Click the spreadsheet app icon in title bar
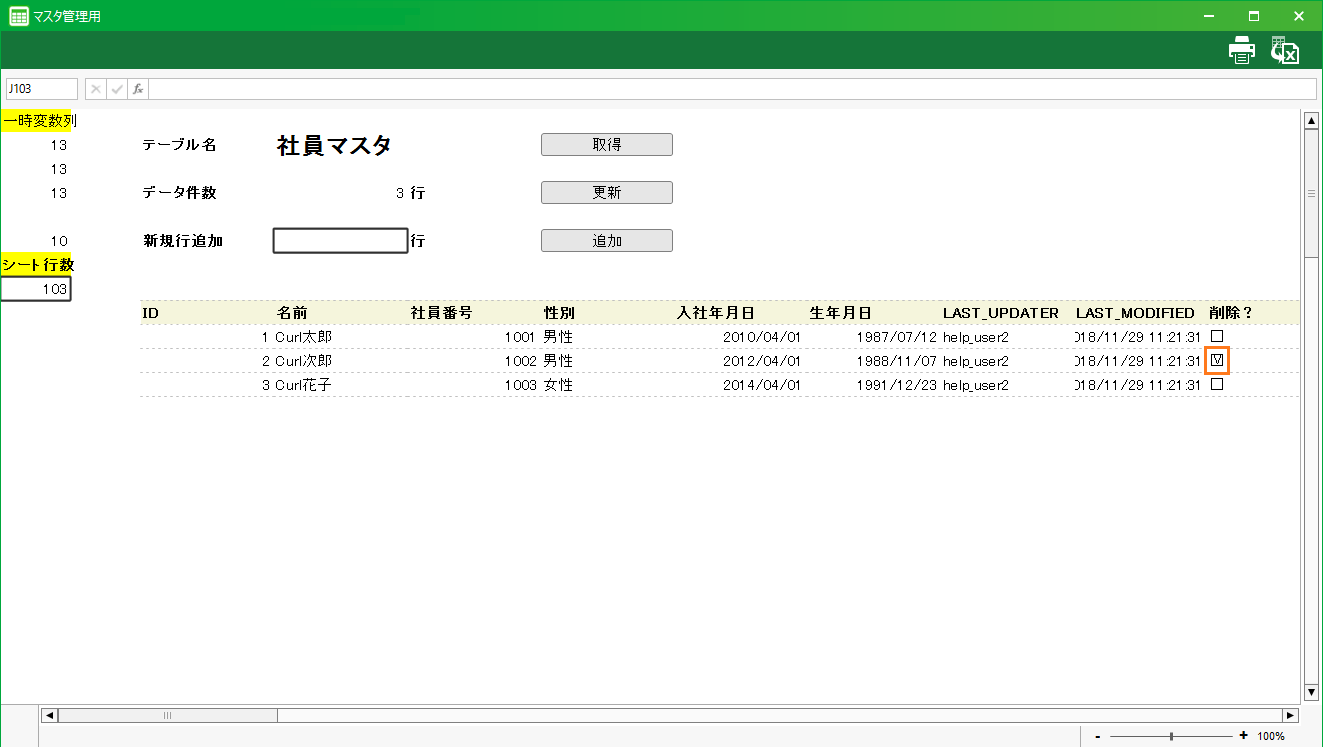1323x747 pixels. point(18,16)
